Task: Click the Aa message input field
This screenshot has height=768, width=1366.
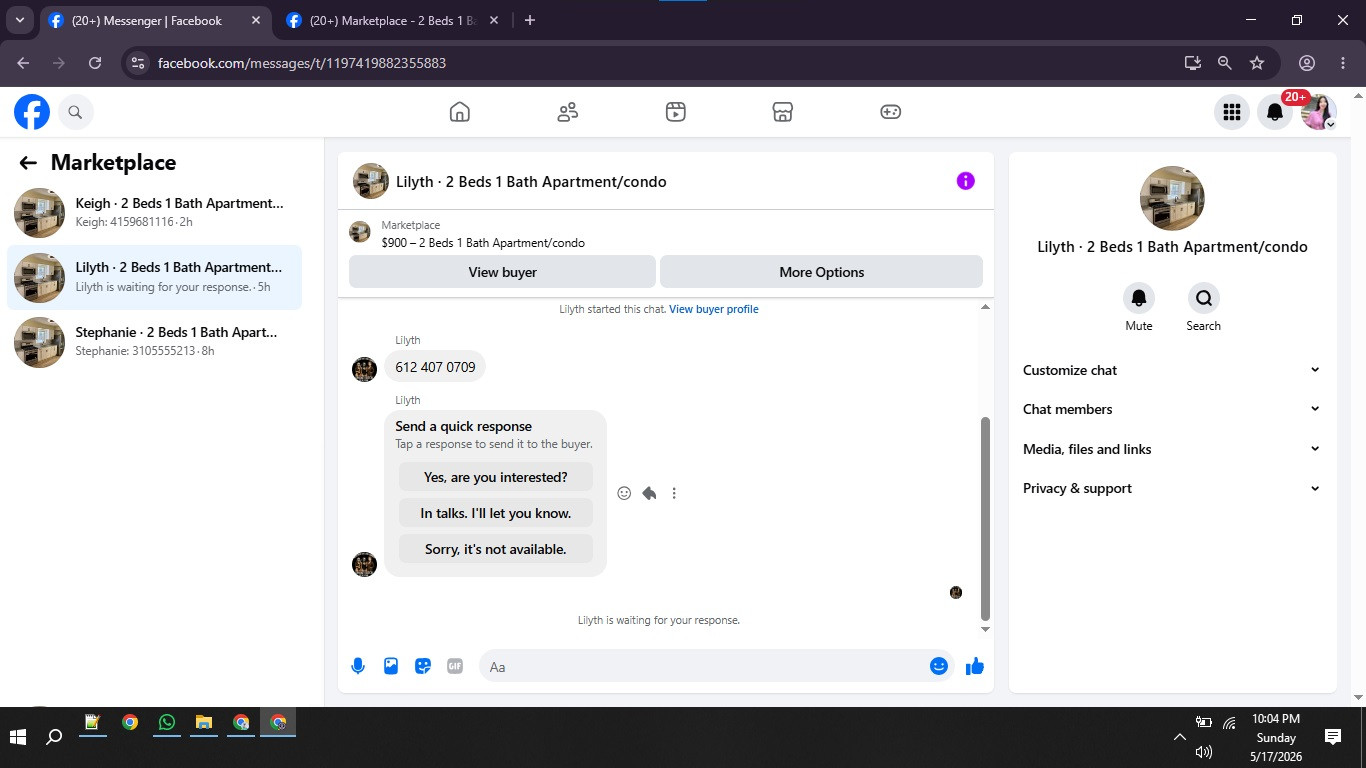Action: (705, 667)
